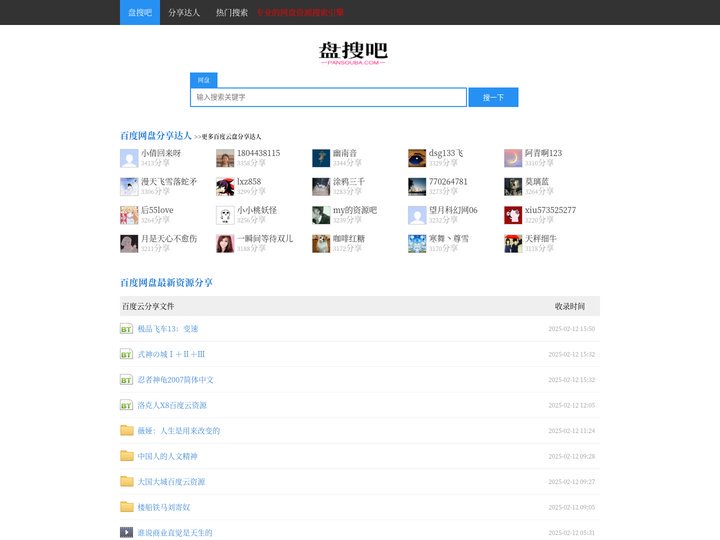Click BT icon beside 忍者神龟2007简体中文
The image size is (720, 540).
[x=126, y=380]
